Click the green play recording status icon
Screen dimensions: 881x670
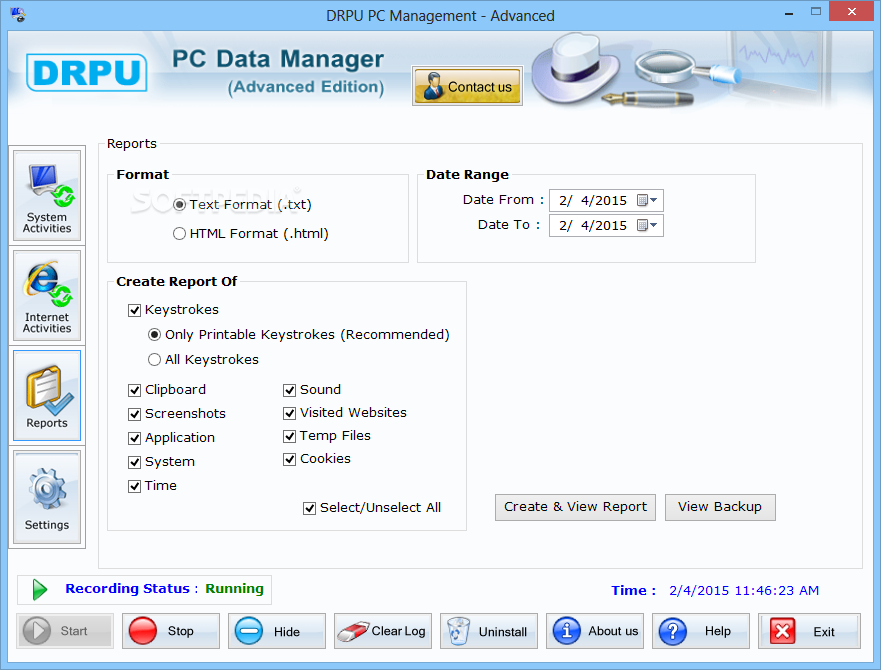click(x=39, y=590)
